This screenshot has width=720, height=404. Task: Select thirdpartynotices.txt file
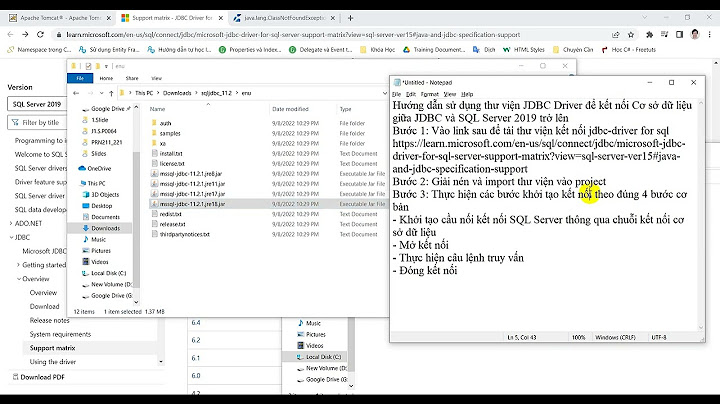(x=185, y=234)
